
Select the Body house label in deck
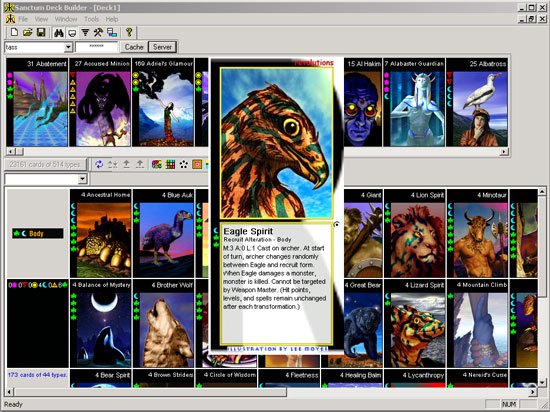point(38,234)
